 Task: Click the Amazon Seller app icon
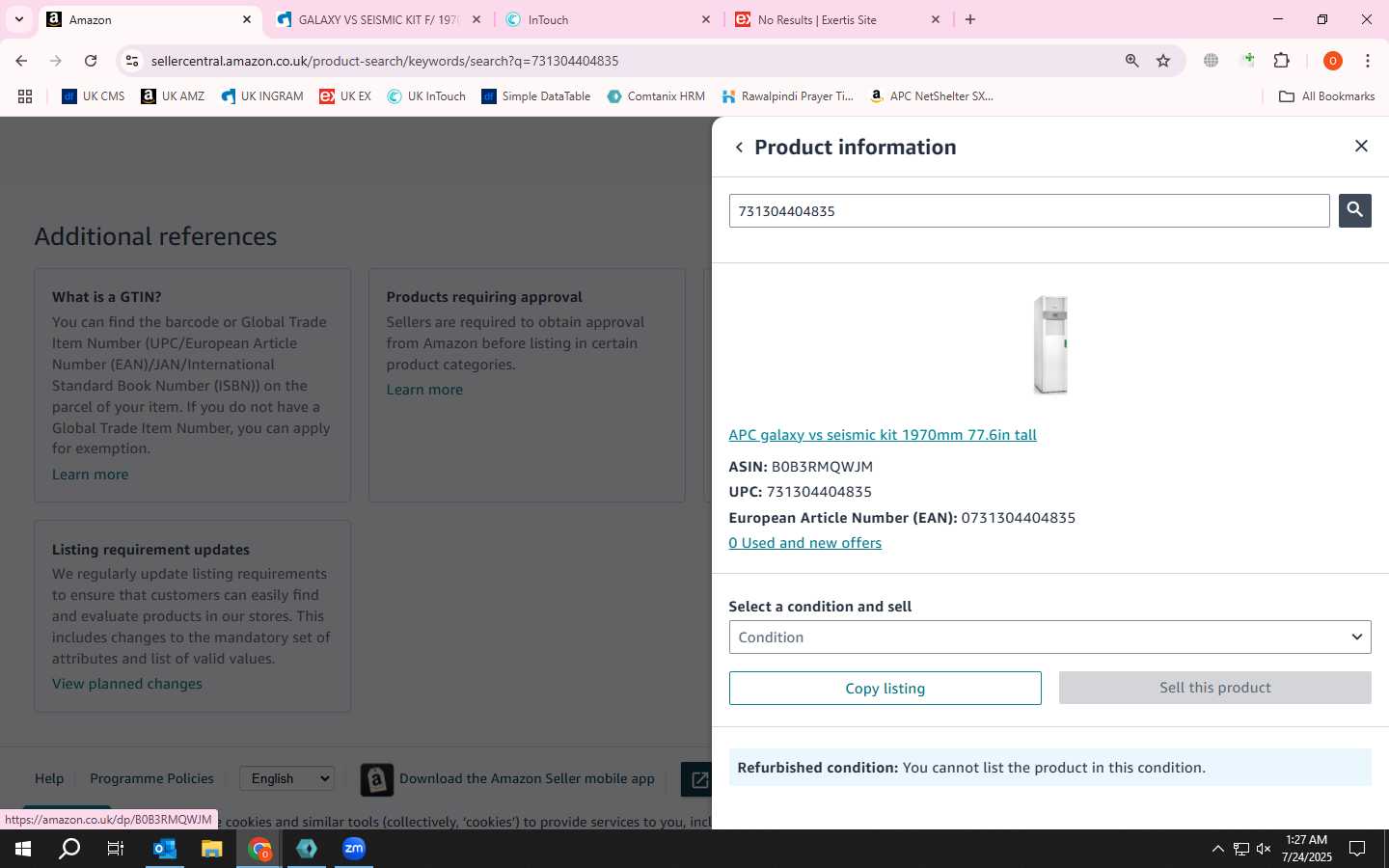(x=377, y=779)
